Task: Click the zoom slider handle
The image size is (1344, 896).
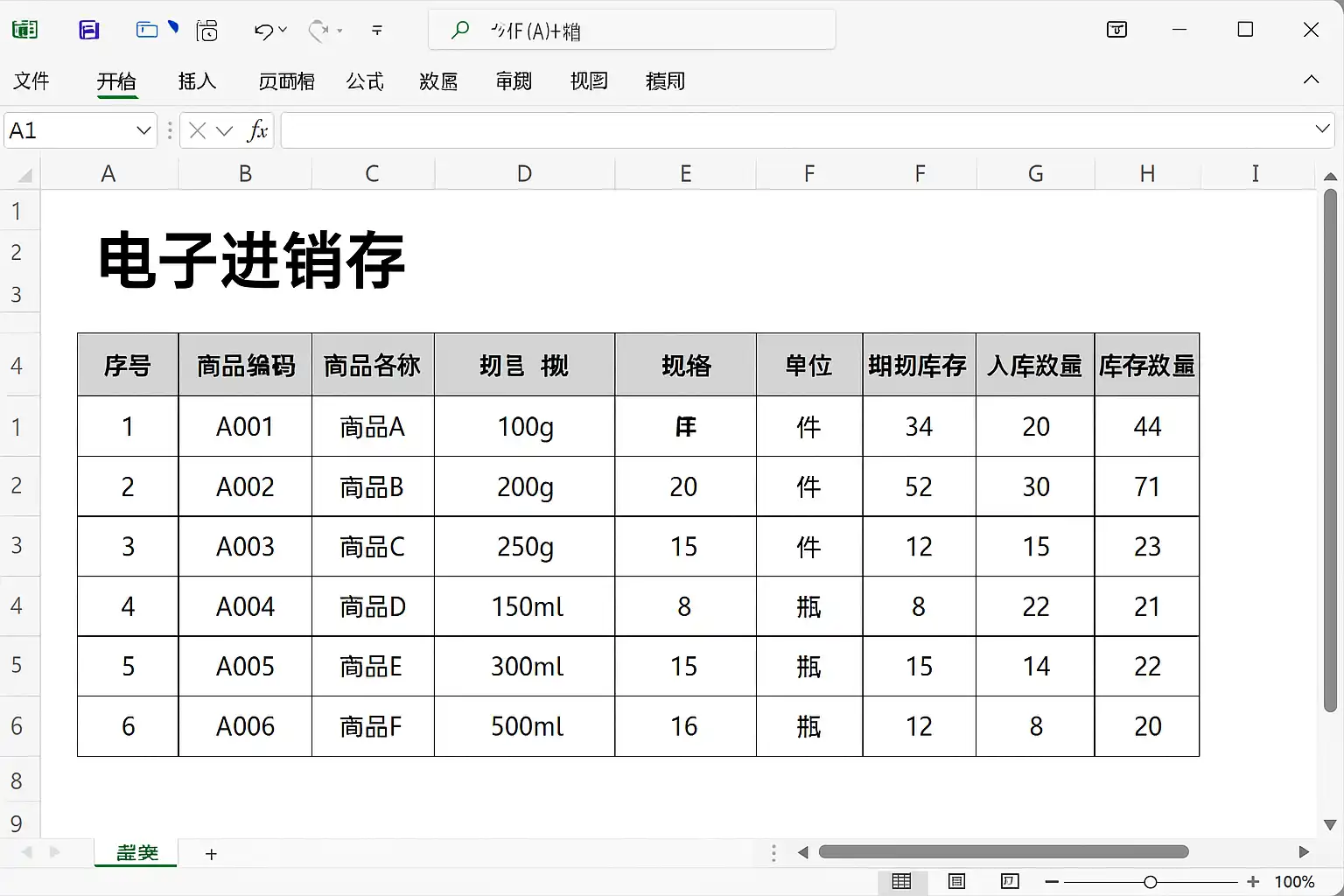Action: [x=1151, y=881]
